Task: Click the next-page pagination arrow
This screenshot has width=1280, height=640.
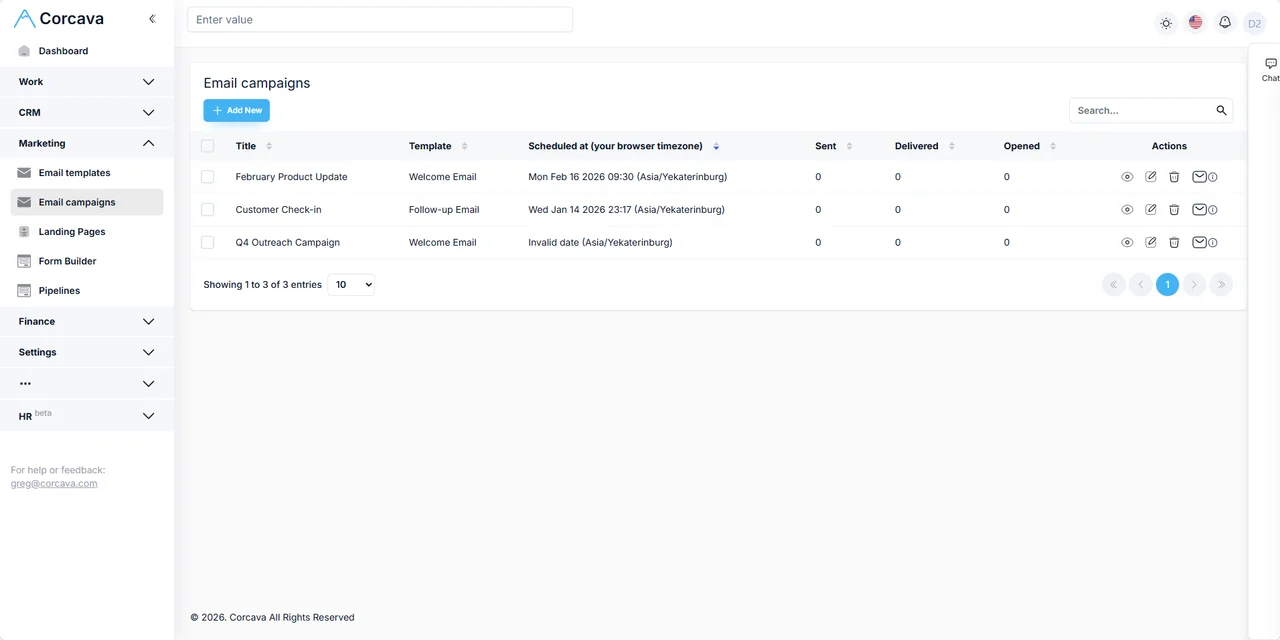Action: tap(1194, 285)
